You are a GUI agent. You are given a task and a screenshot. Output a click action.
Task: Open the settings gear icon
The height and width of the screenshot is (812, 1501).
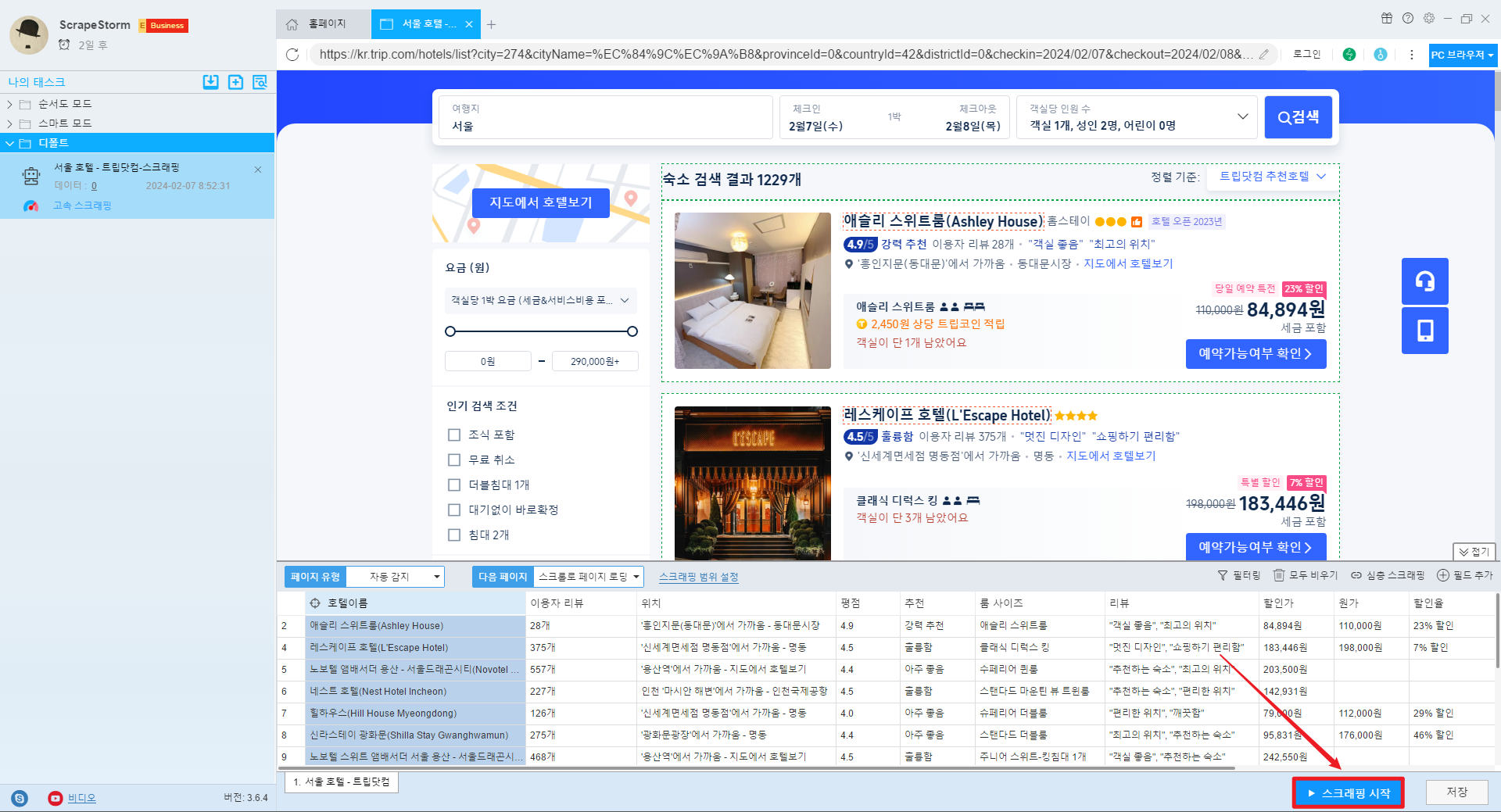coord(1429,18)
